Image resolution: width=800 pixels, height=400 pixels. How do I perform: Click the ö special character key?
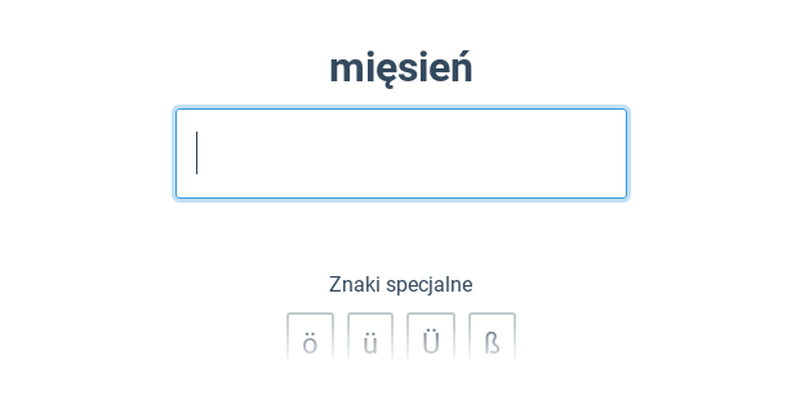310,340
